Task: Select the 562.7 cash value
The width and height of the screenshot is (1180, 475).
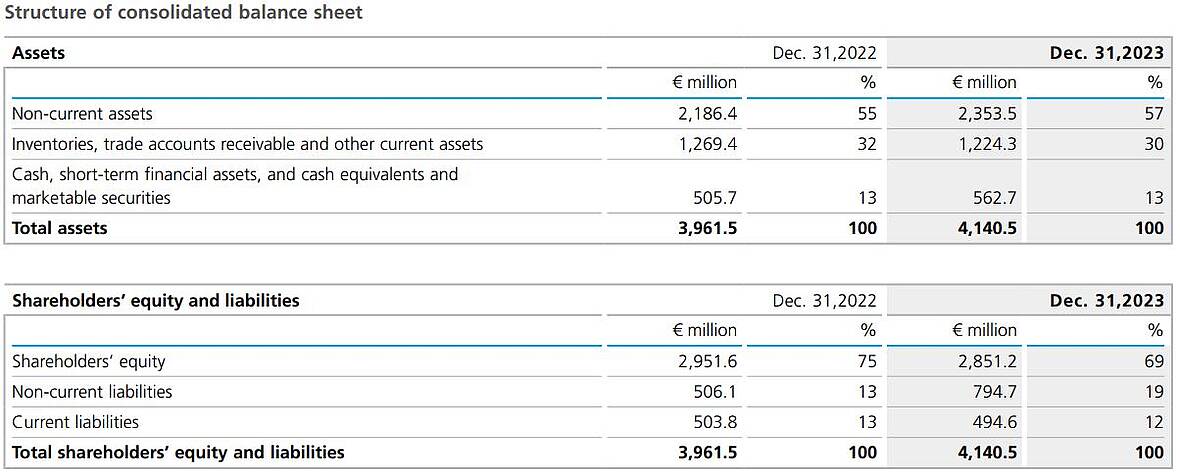Action: click(992, 198)
